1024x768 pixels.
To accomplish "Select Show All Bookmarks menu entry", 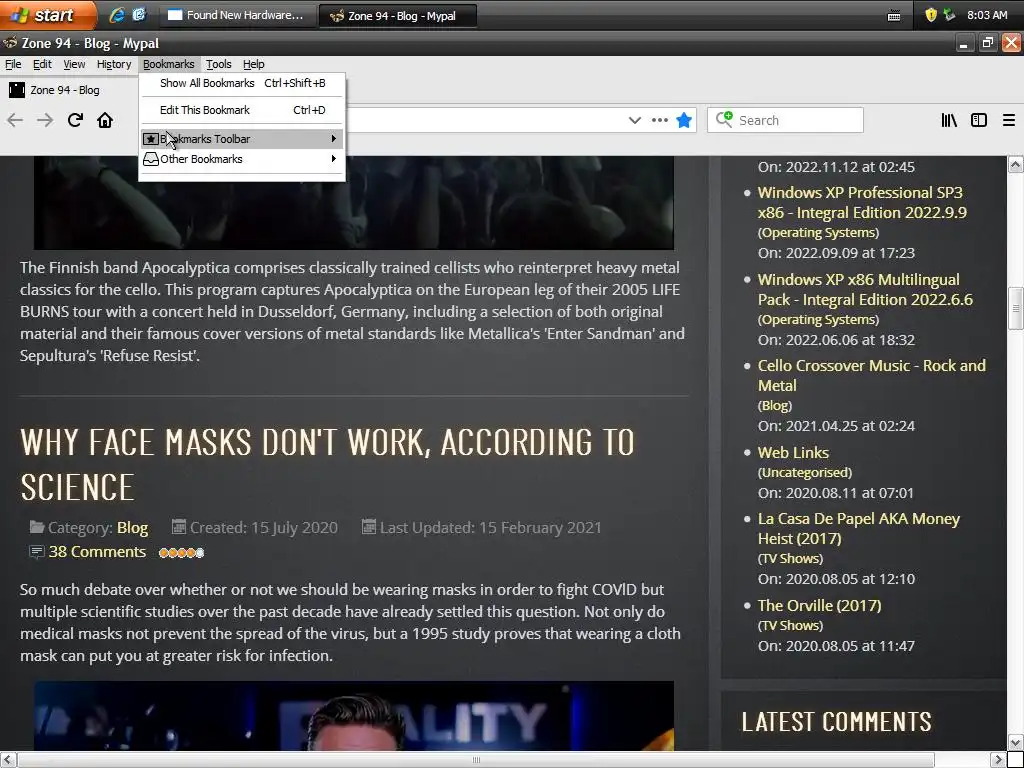I will tap(242, 83).
